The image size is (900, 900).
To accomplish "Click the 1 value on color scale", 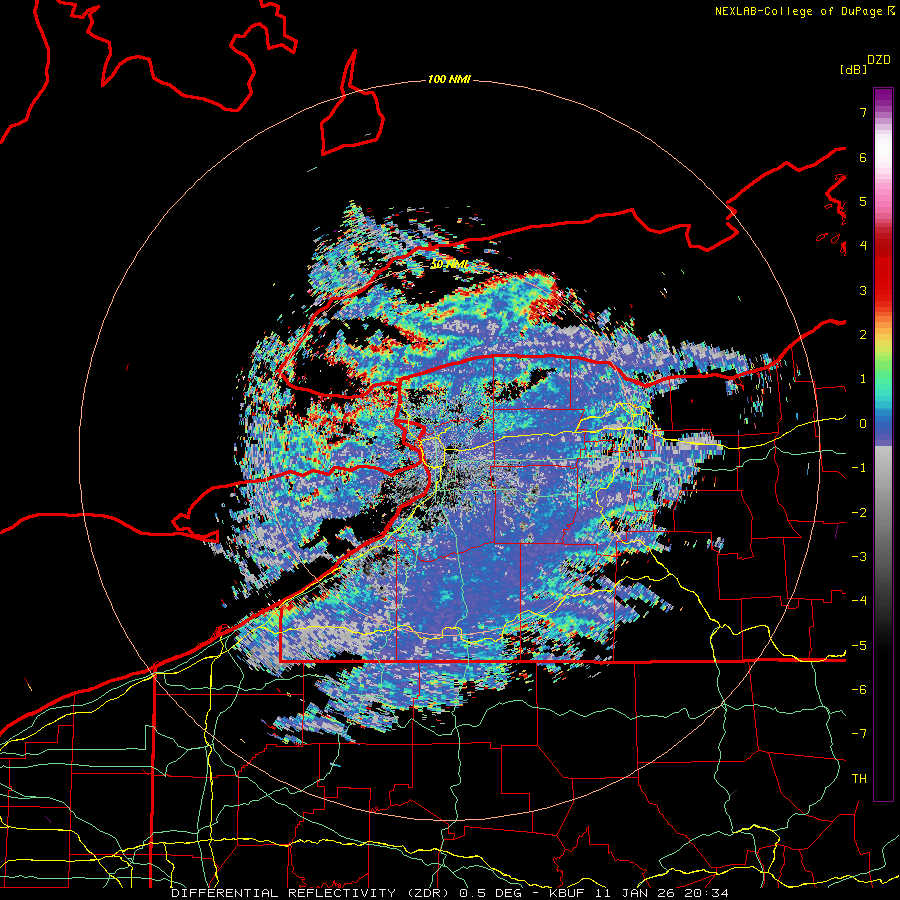I will pos(863,379).
